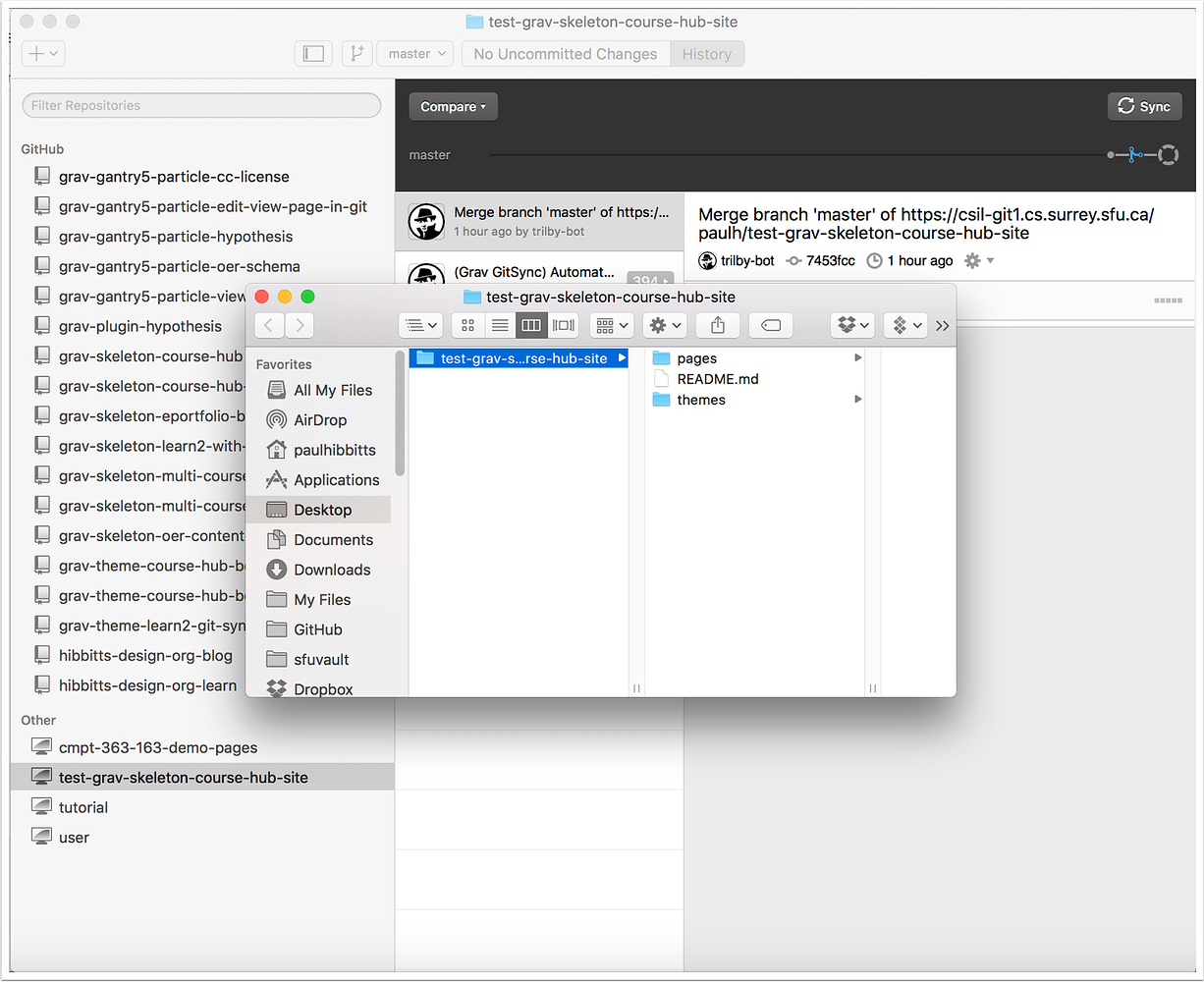Open the add repository plus icon

(41, 53)
